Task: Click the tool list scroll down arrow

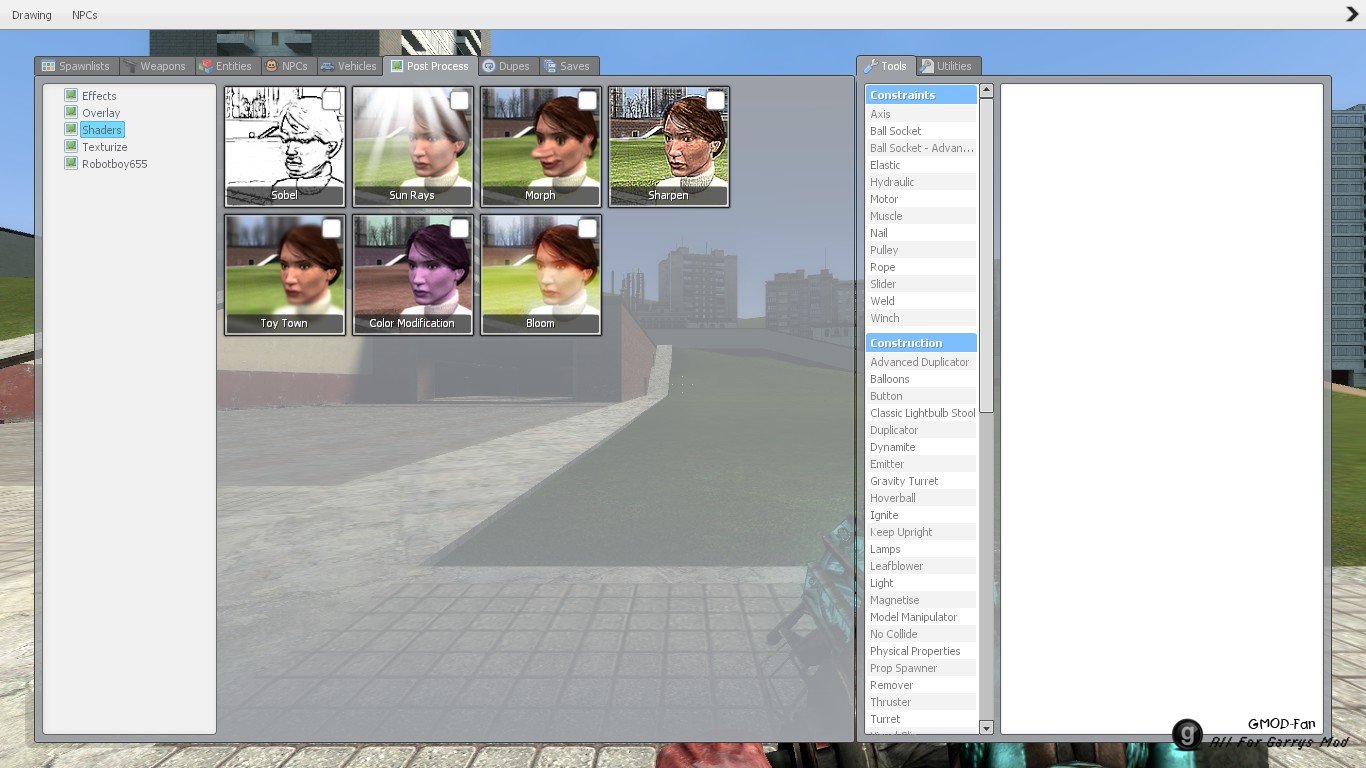Action: coord(986,728)
